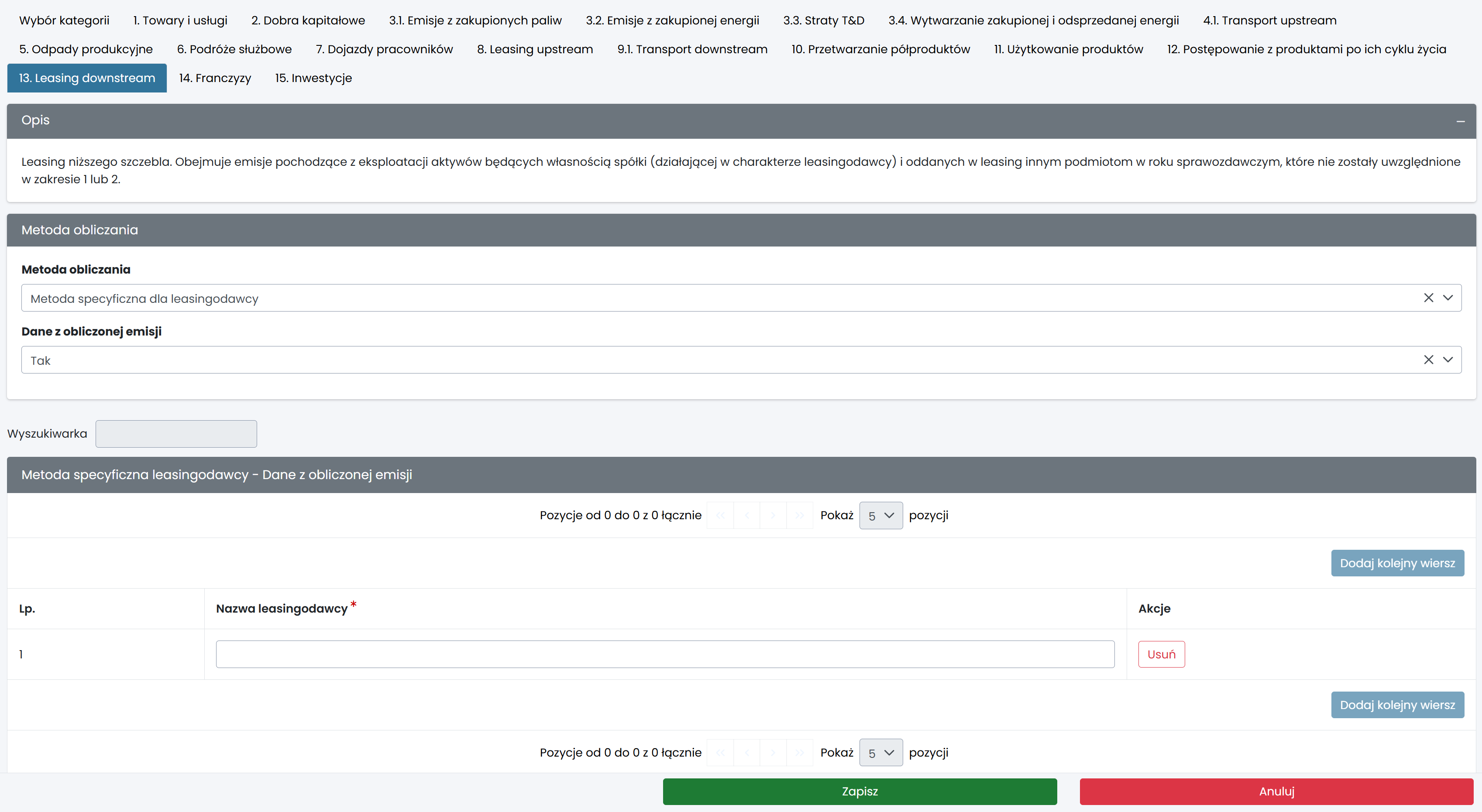Screen dimensions: 1482x812
Task: Open 6. Podróże służbowe tab
Action: (x=234, y=49)
